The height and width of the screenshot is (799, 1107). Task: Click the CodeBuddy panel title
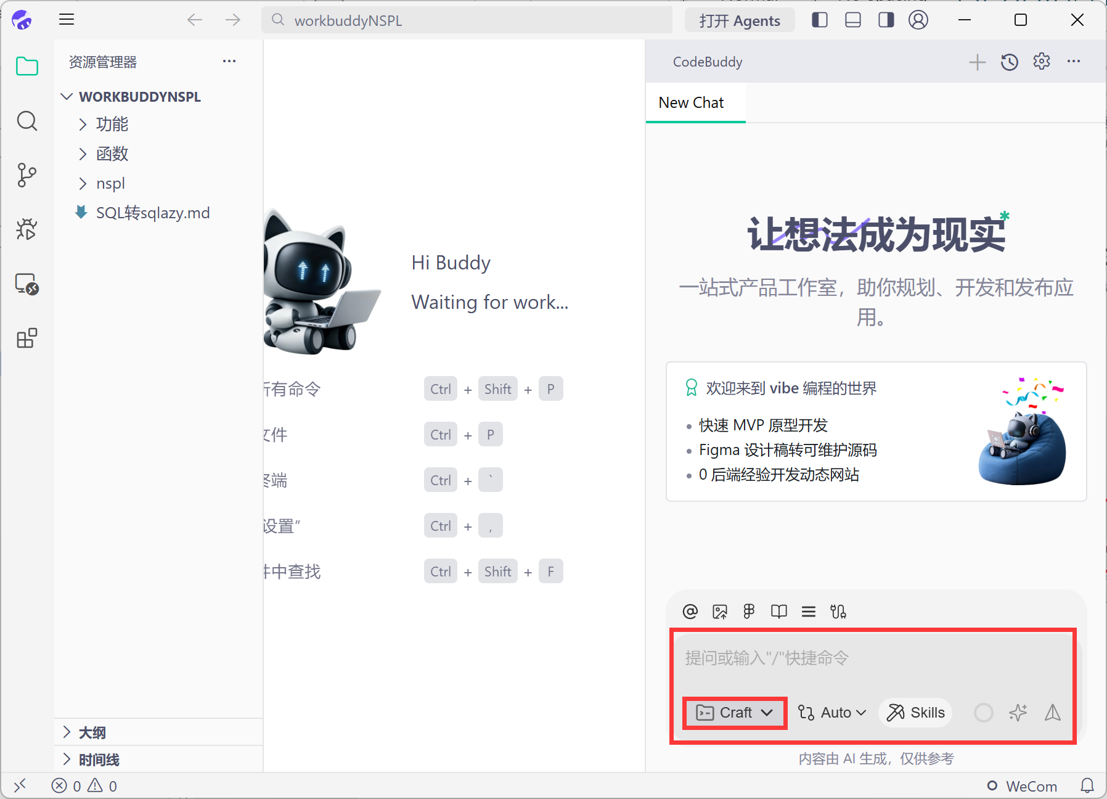coord(707,62)
